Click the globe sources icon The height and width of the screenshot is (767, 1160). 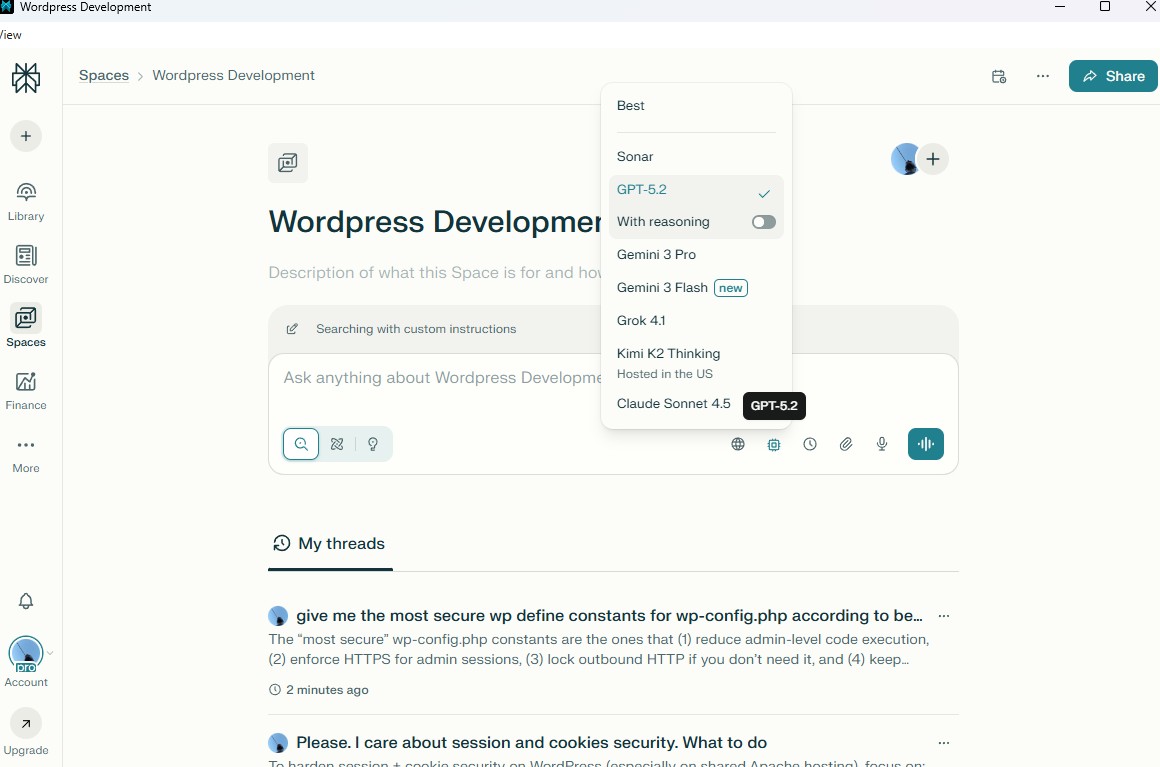[x=738, y=444]
